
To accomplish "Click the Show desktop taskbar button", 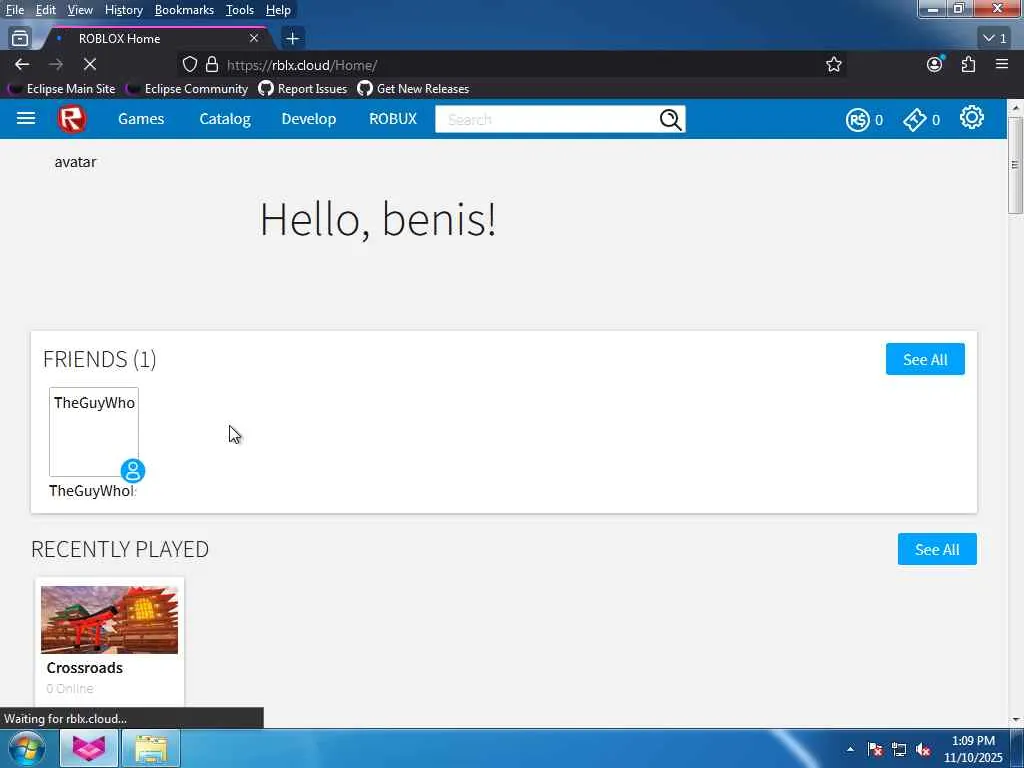I will pyautogui.click(x=1017, y=748).
